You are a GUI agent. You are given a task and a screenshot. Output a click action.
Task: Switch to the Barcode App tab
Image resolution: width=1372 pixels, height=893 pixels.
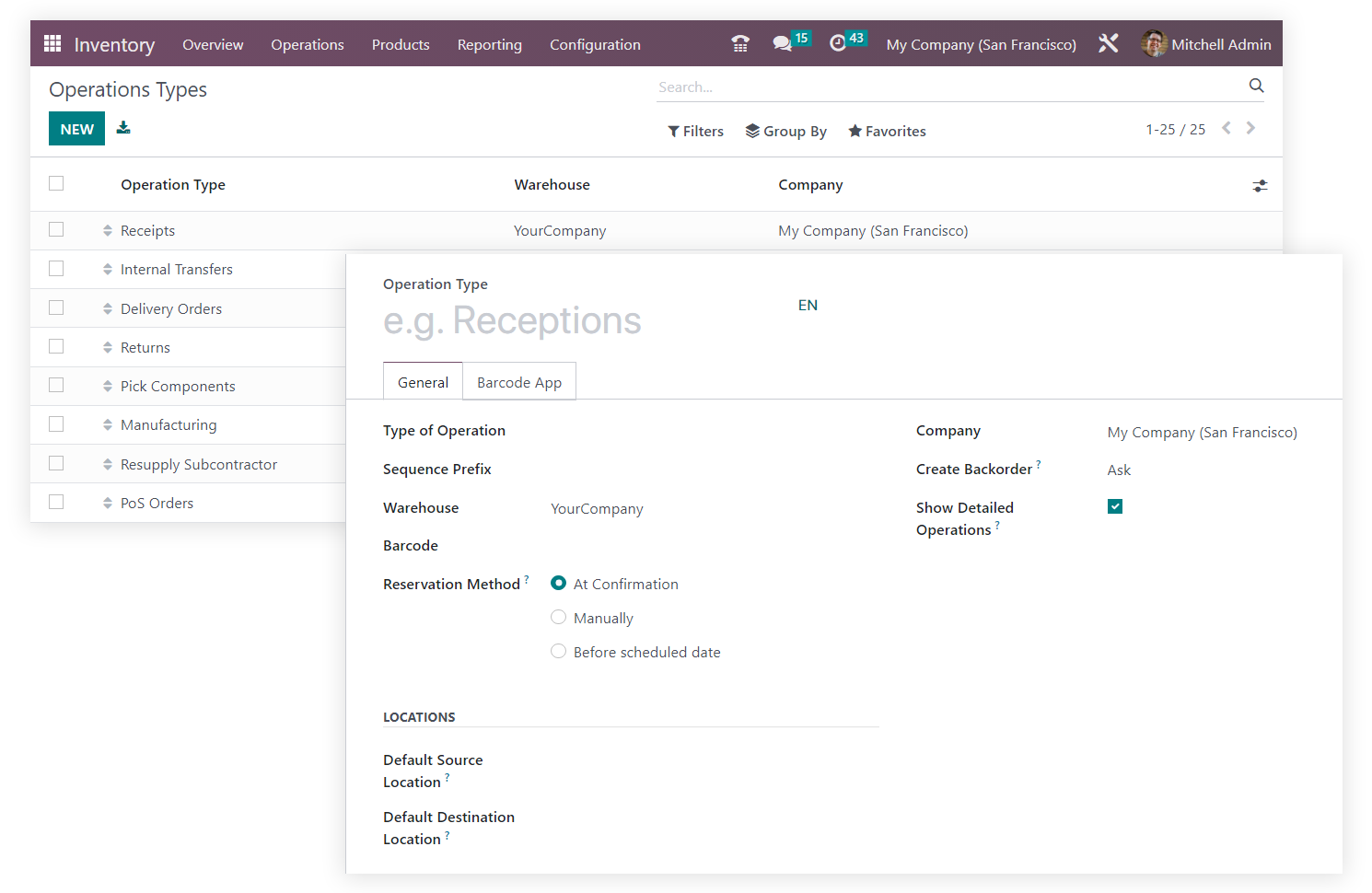point(518,381)
